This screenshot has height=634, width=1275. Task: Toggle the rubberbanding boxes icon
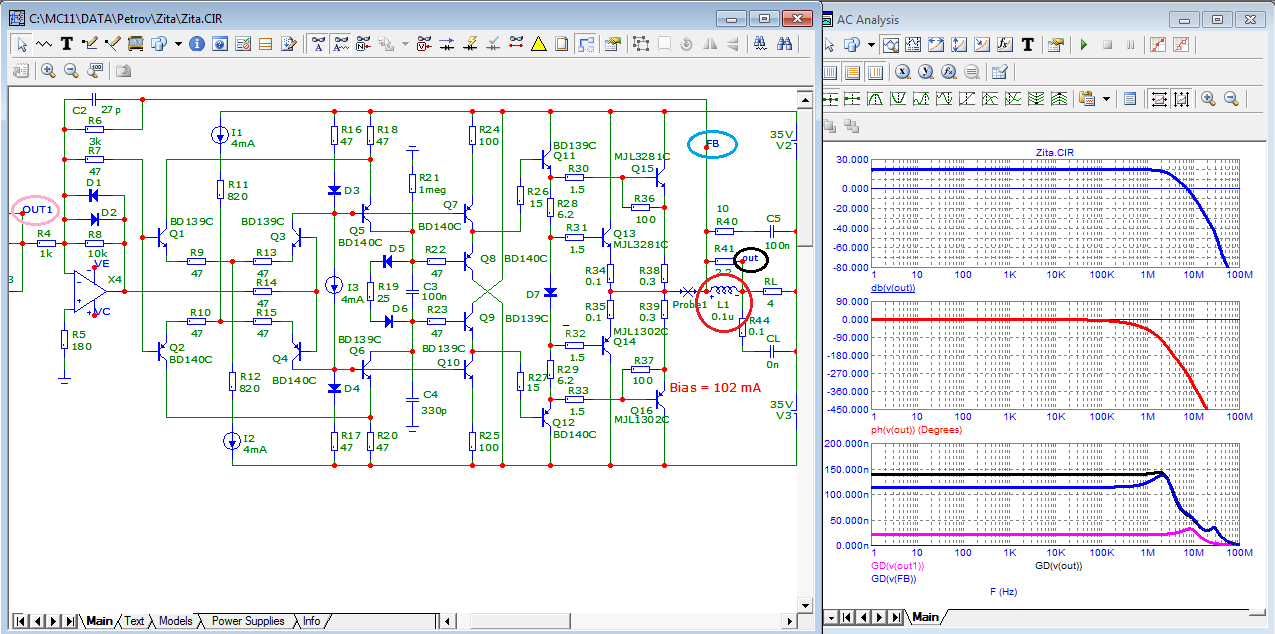pos(585,44)
